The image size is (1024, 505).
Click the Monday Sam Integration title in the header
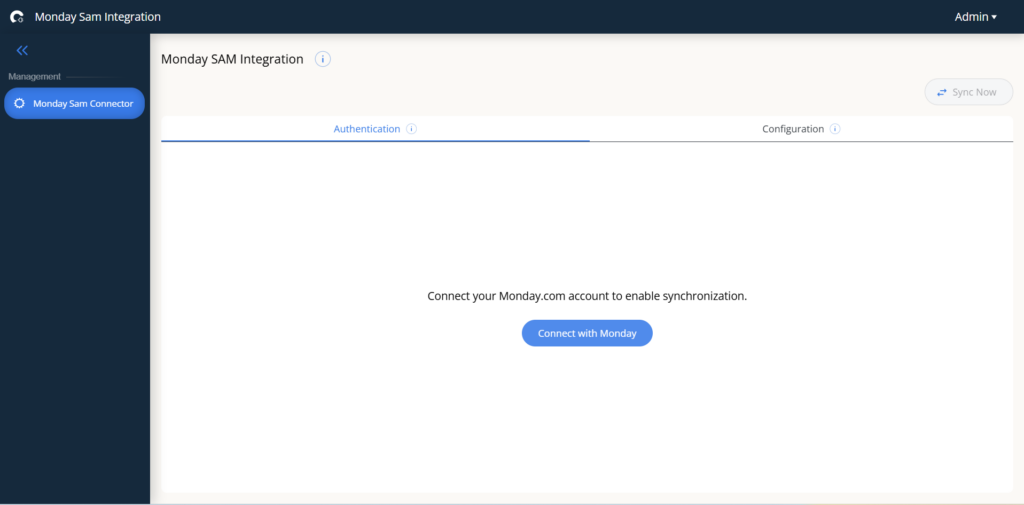pos(97,17)
